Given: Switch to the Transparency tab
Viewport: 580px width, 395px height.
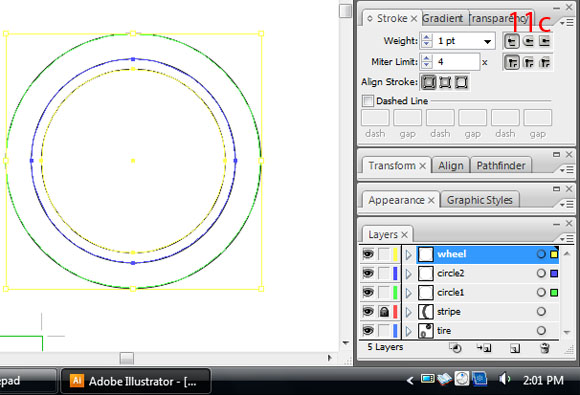Looking at the screenshot, I should [498, 18].
